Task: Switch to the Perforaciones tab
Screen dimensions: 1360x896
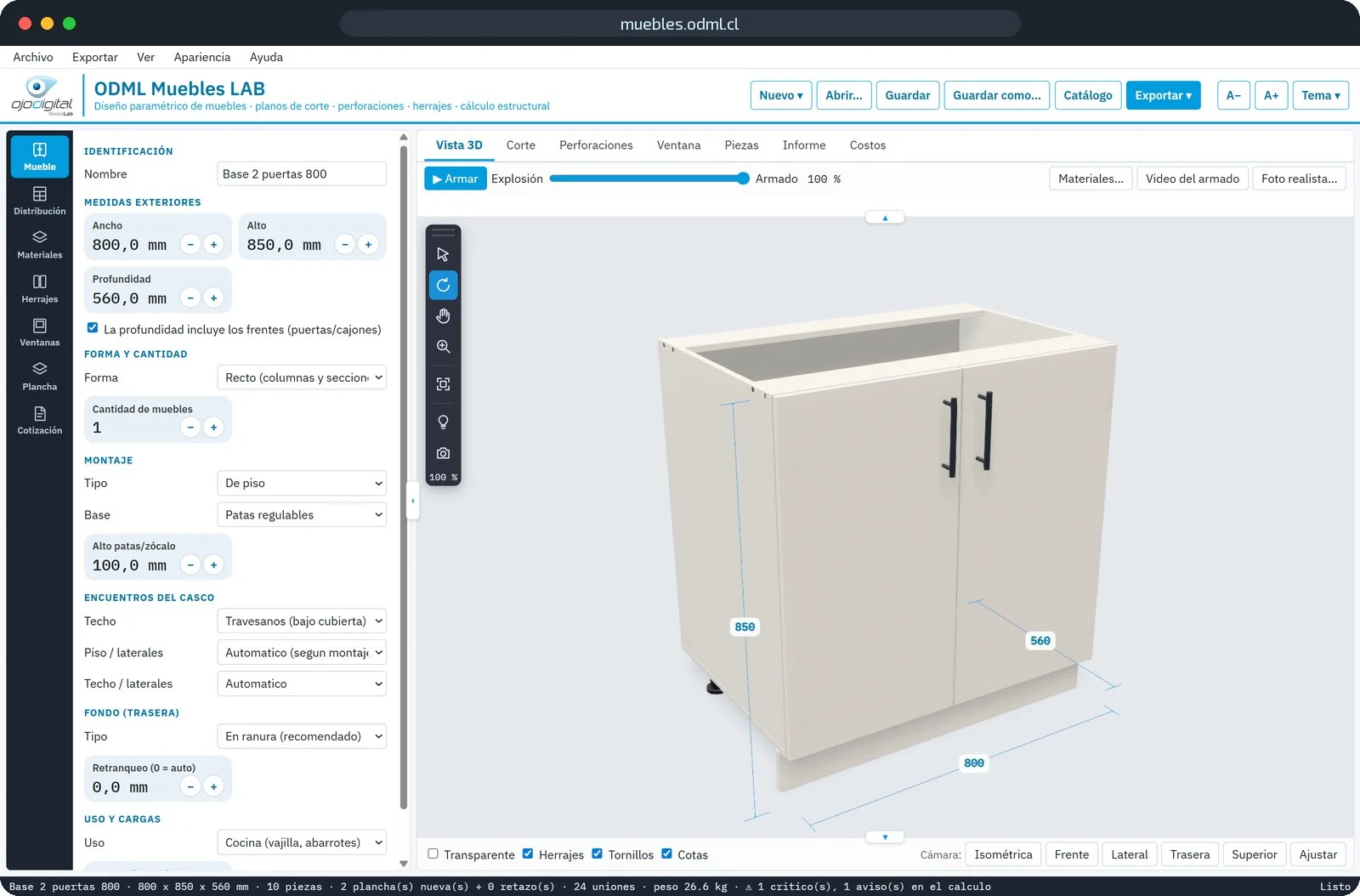Action: (596, 145)
